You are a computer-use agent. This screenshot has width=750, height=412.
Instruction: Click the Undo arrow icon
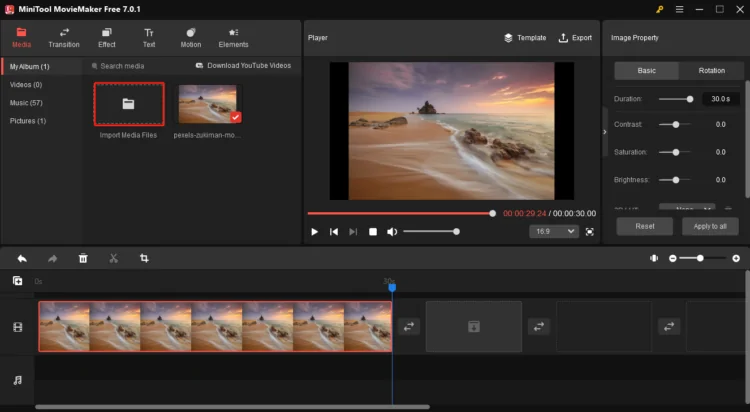22,258
